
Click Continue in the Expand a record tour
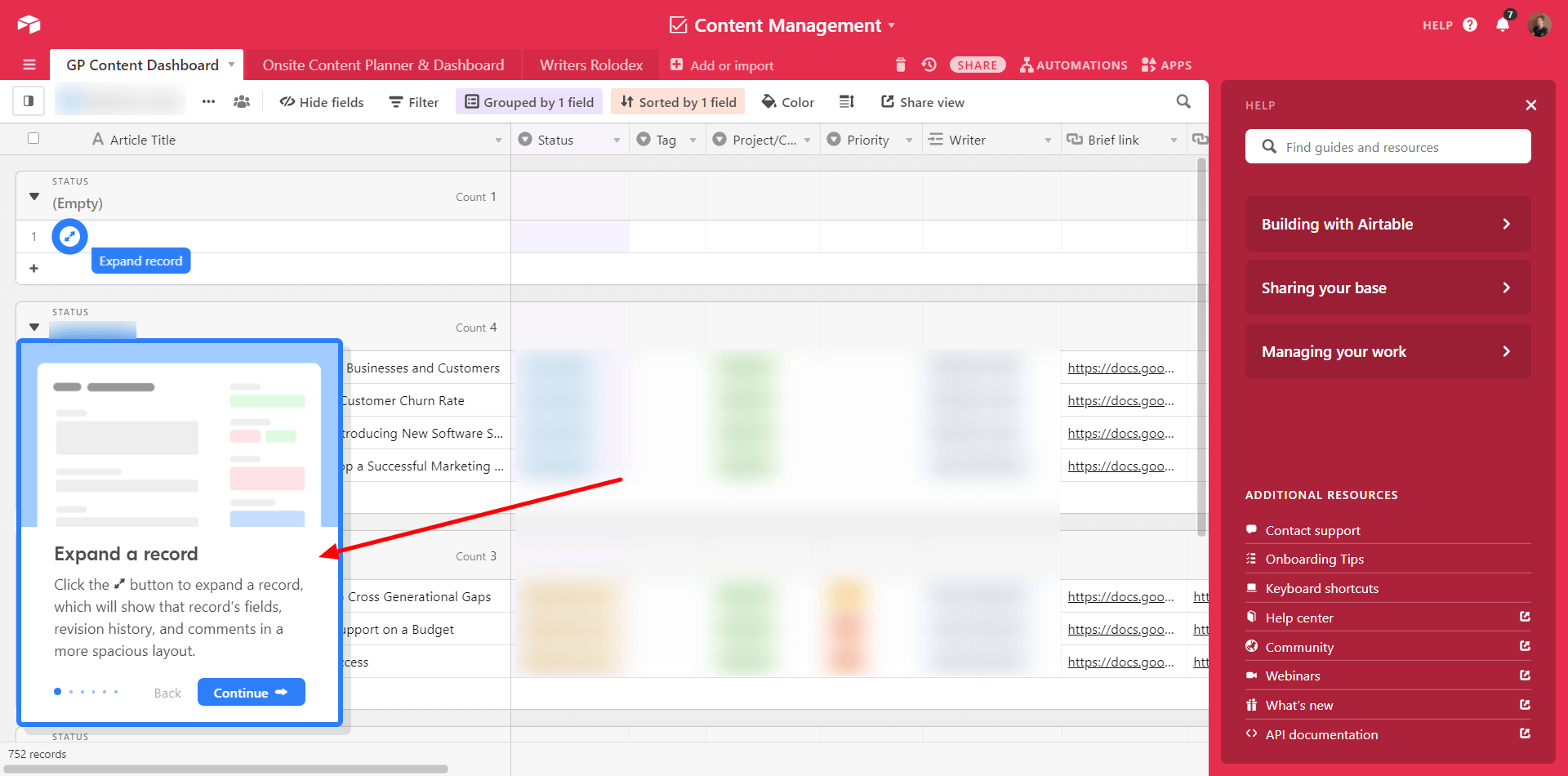pos(251,693)
